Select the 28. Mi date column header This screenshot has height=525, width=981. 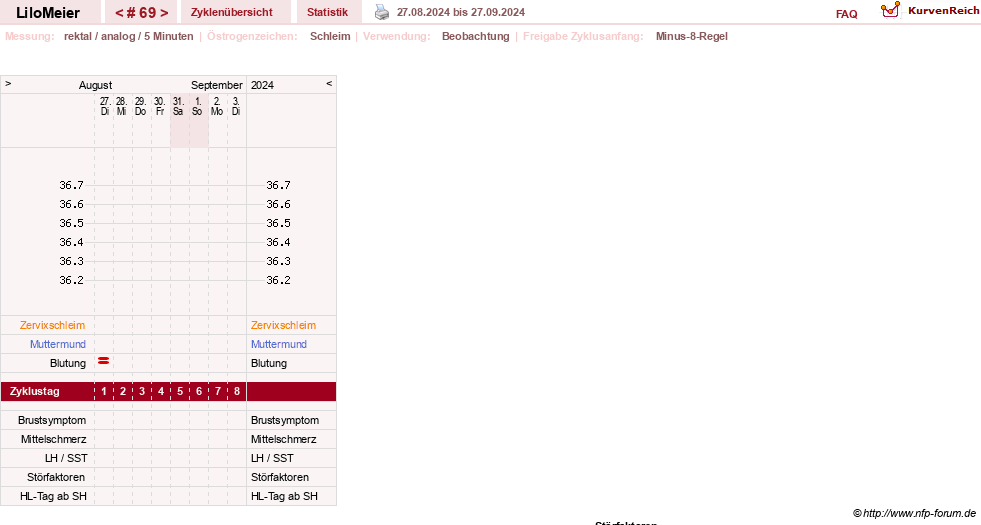[x=121, y=106]
